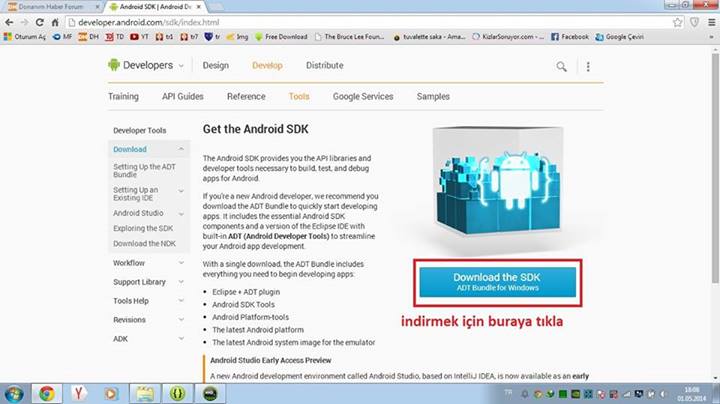Open the site search magnifier icon
Image resolution: width=720 pixels, height=404 pixels.
[x=561, y=67]
